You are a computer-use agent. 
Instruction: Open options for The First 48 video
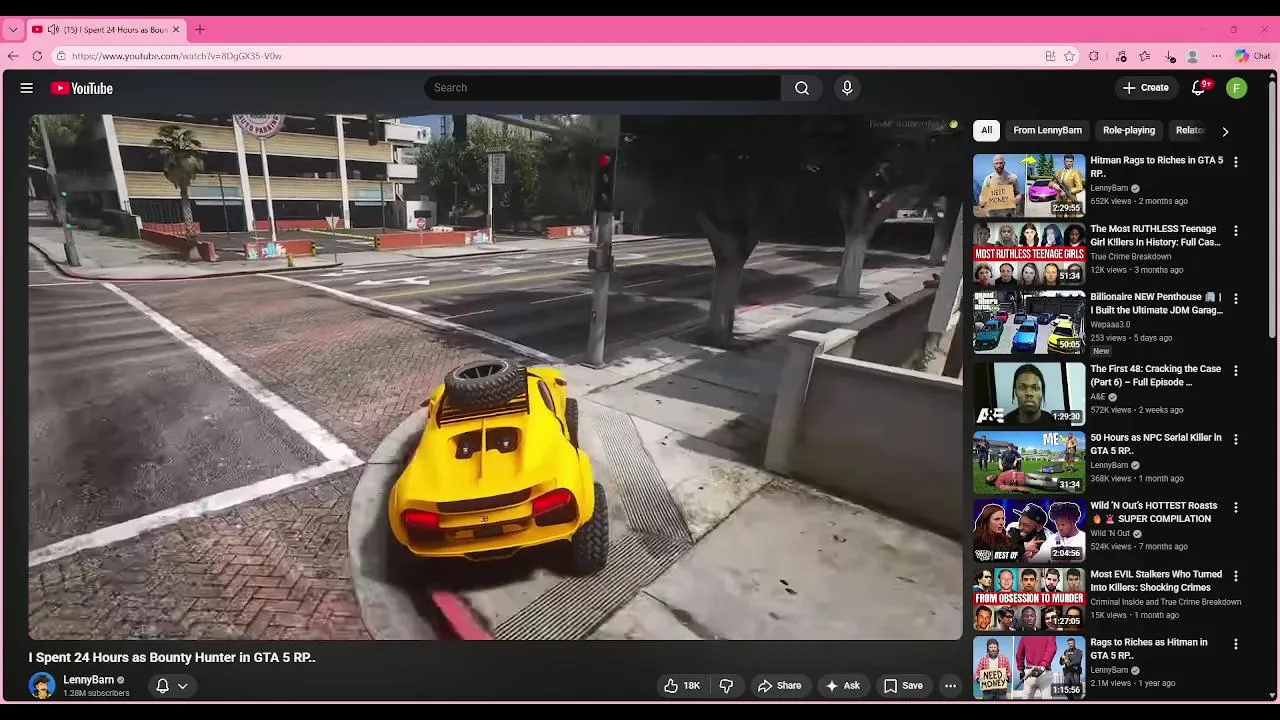(1236, 371)
